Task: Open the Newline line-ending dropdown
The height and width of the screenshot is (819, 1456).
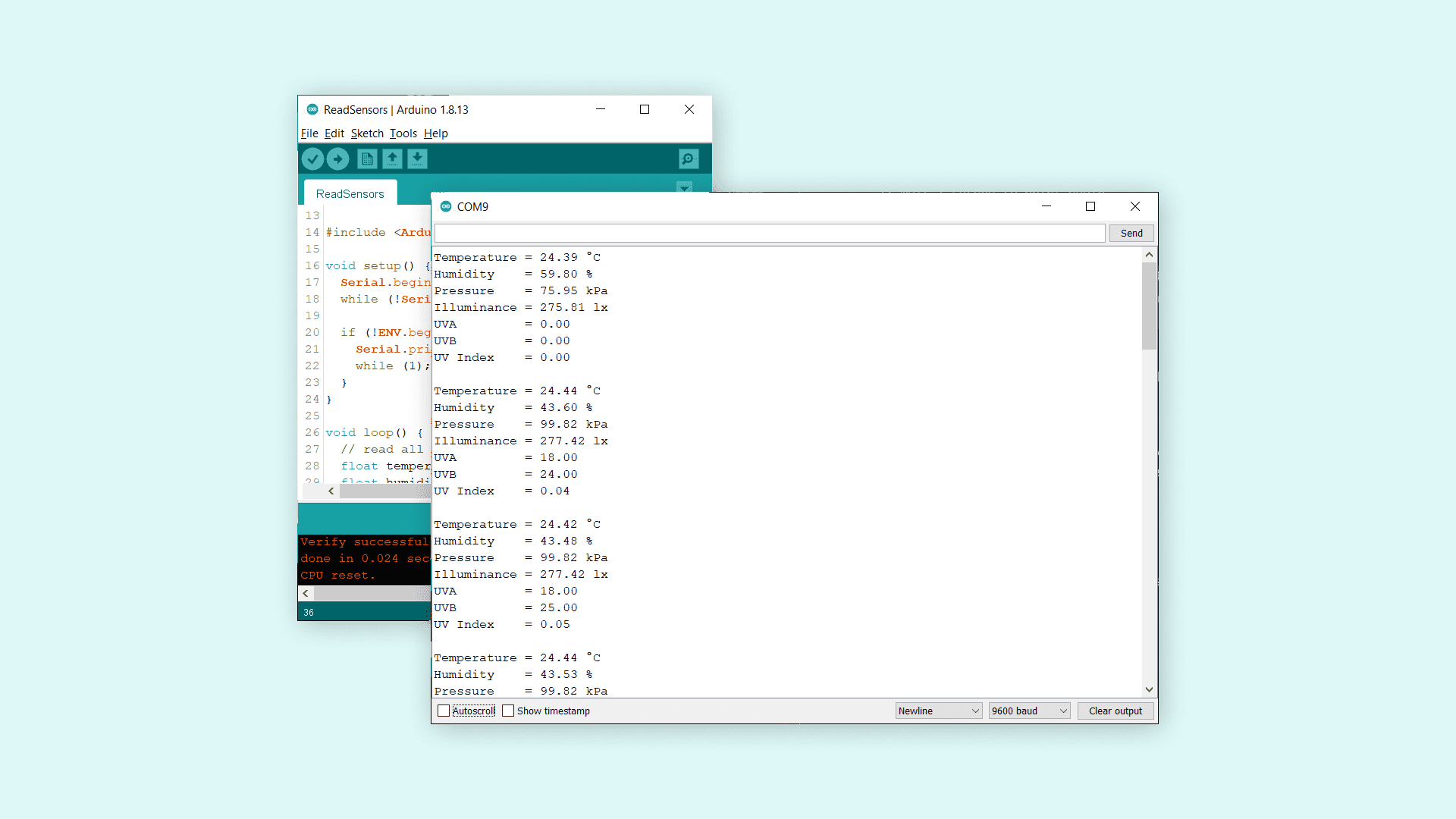Action: tap(938, 711)
